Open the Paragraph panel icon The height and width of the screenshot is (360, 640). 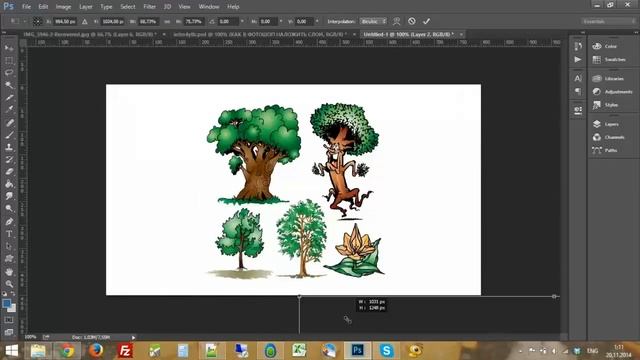tap(578, 91)
